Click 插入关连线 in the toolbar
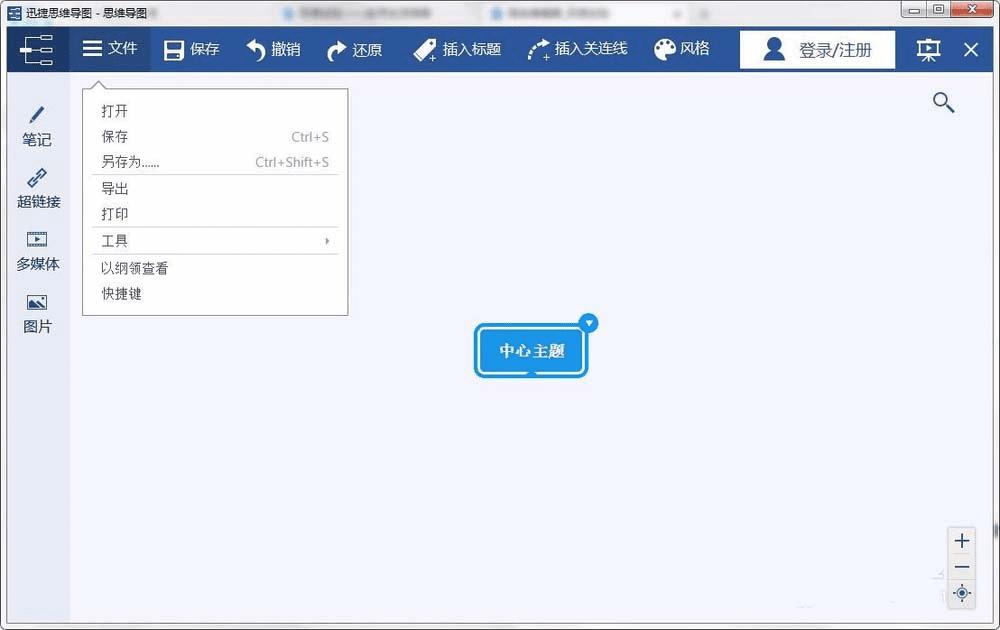1000x630 pixels. click(x=577, y=50)
